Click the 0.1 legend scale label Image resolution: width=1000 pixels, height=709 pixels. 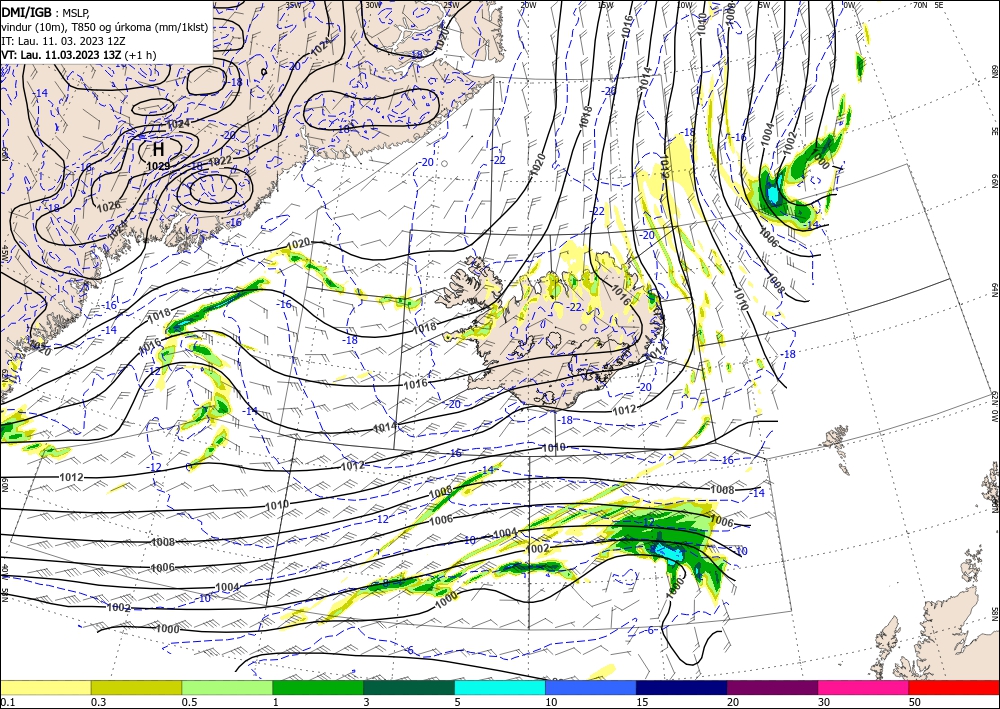click(x=8, y=702)
